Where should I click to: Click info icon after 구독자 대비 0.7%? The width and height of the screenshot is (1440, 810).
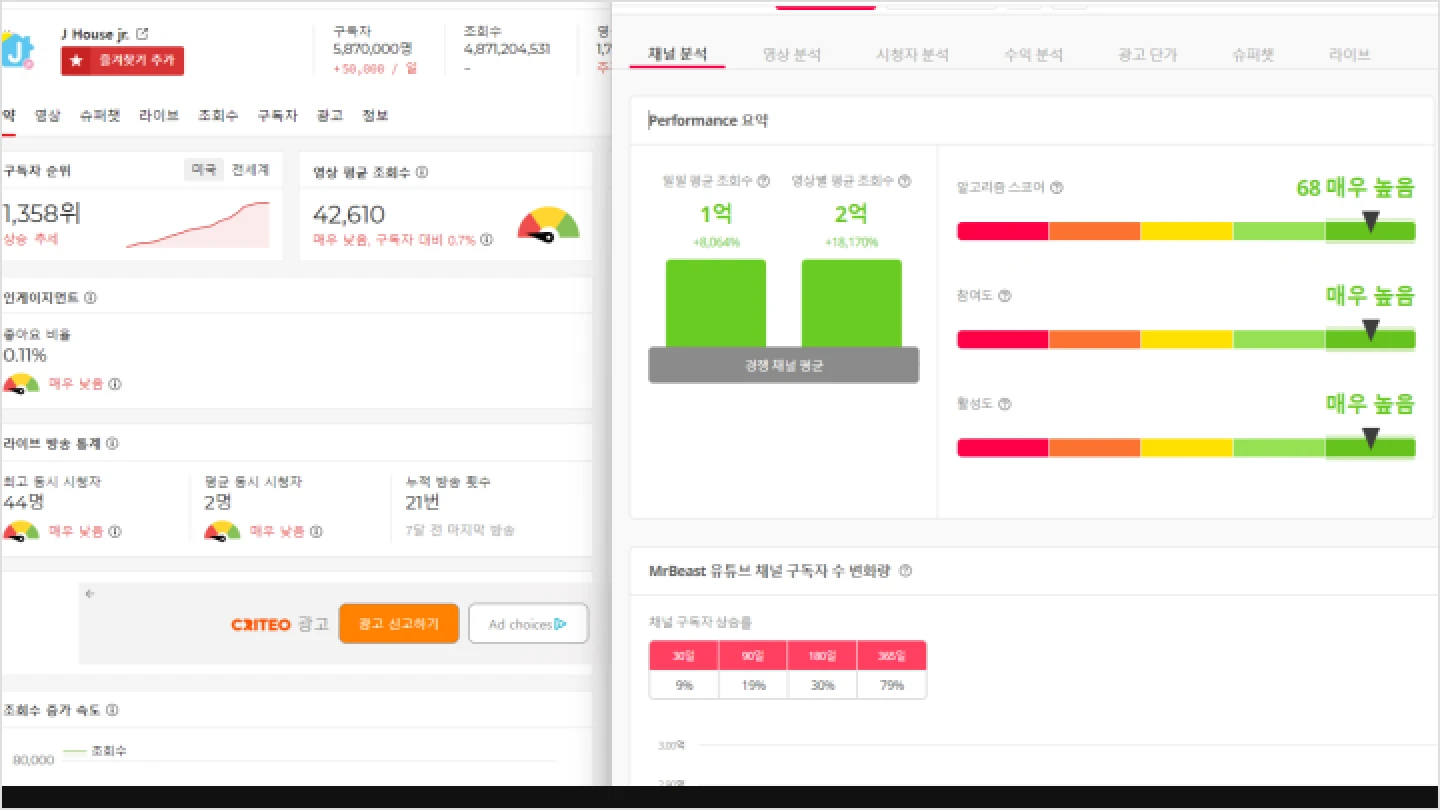coord(486,240)
